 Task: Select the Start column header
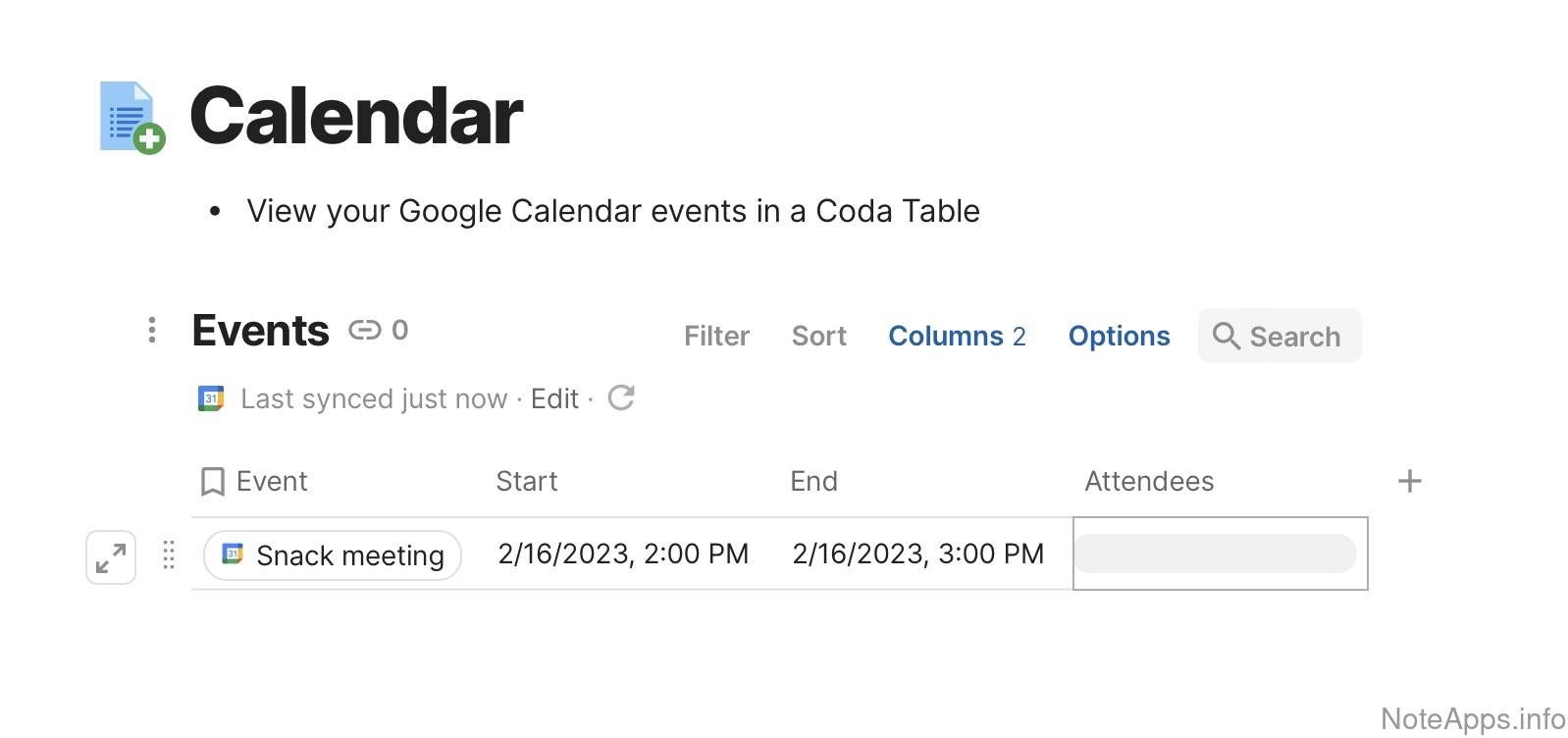pyautogui.click(x=527, y=482)
